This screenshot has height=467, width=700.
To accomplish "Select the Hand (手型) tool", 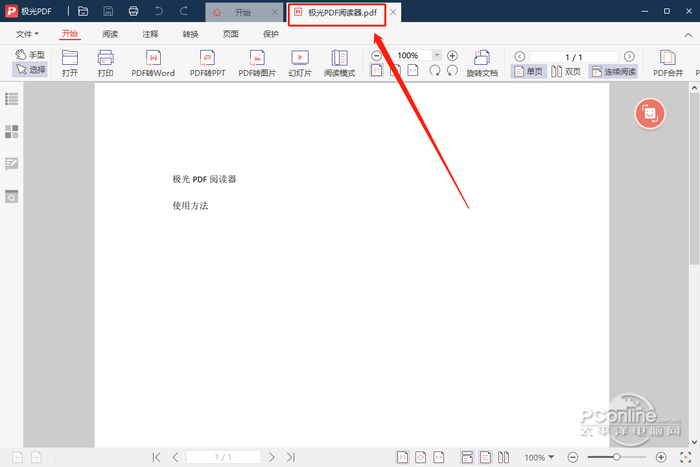I will pos(30,54).
